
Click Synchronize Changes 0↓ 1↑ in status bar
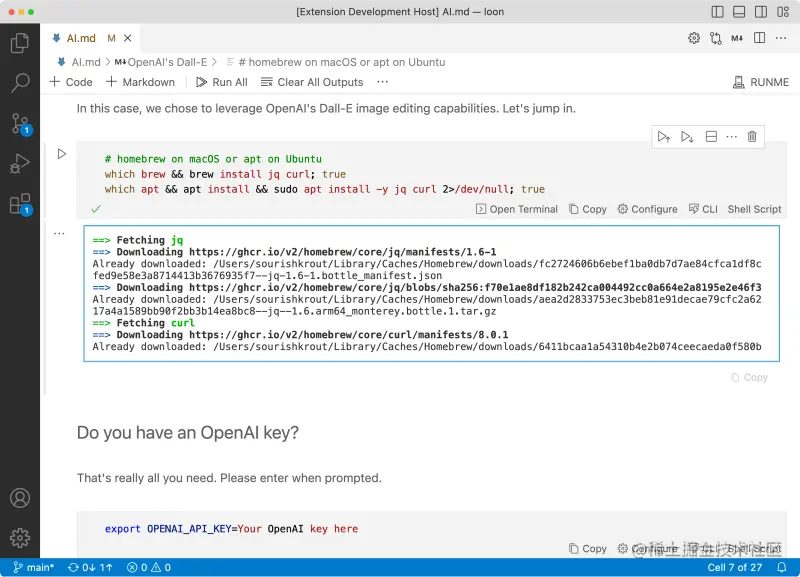pyautogui.click(x=90, y=567)
